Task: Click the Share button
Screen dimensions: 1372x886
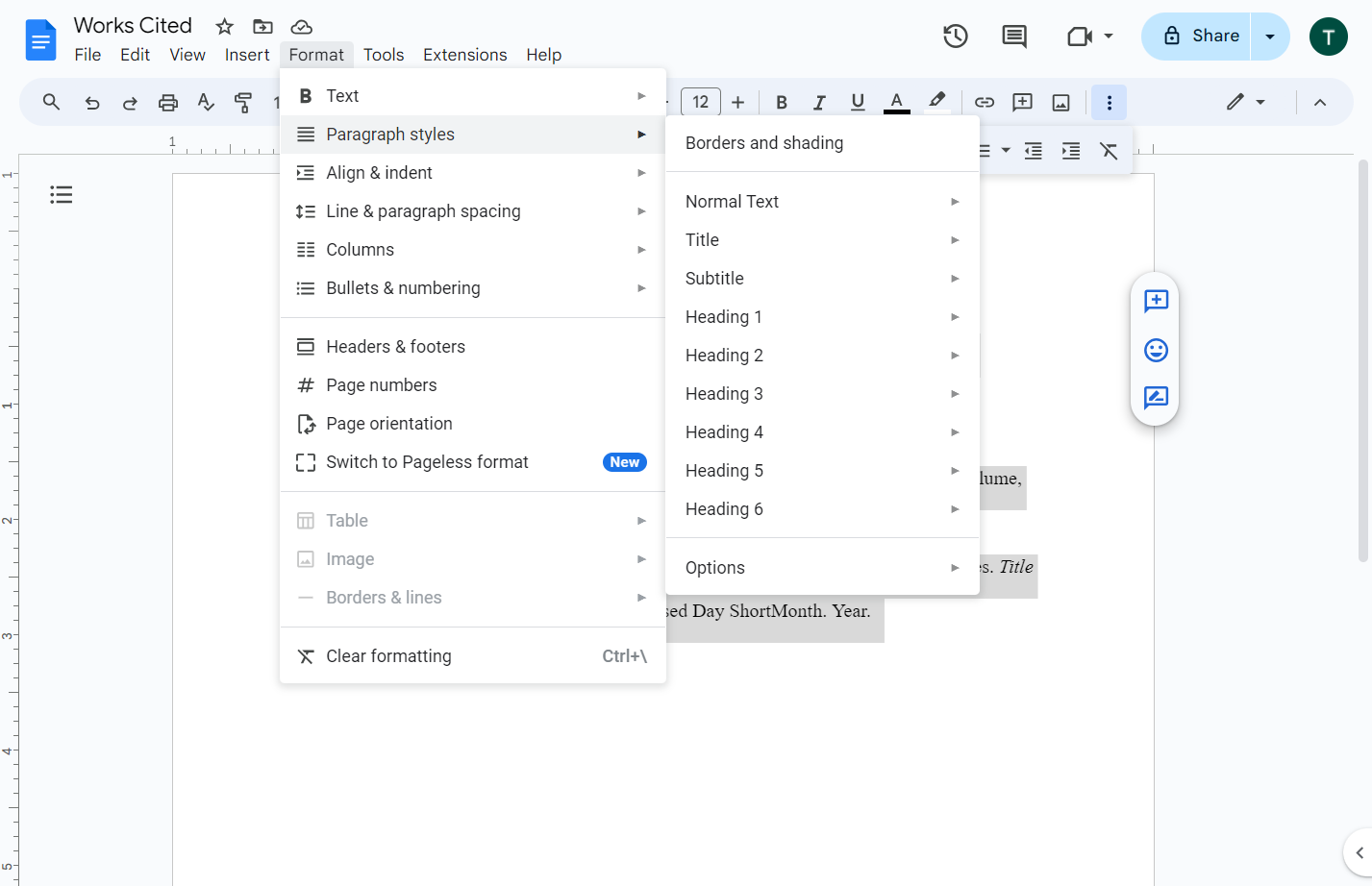Action: coord(1196,37)
